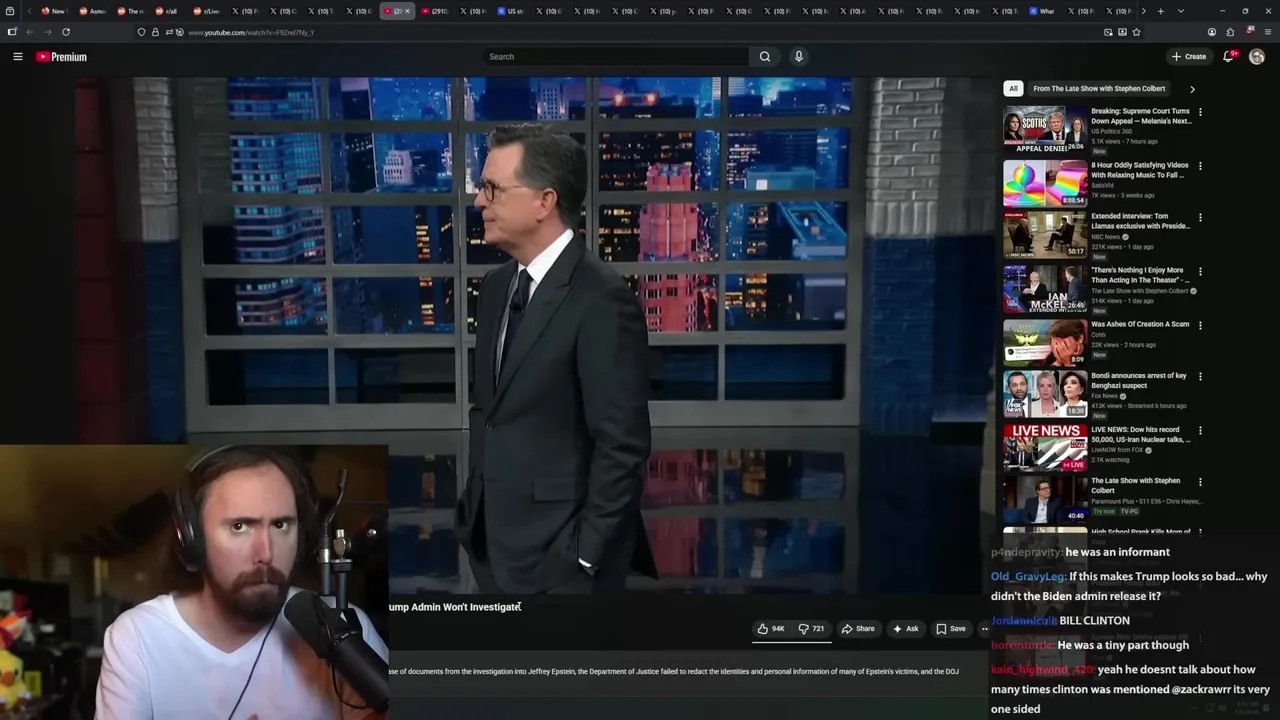
Task: Open more actions ellipsis under video
Action: point(984,629)
